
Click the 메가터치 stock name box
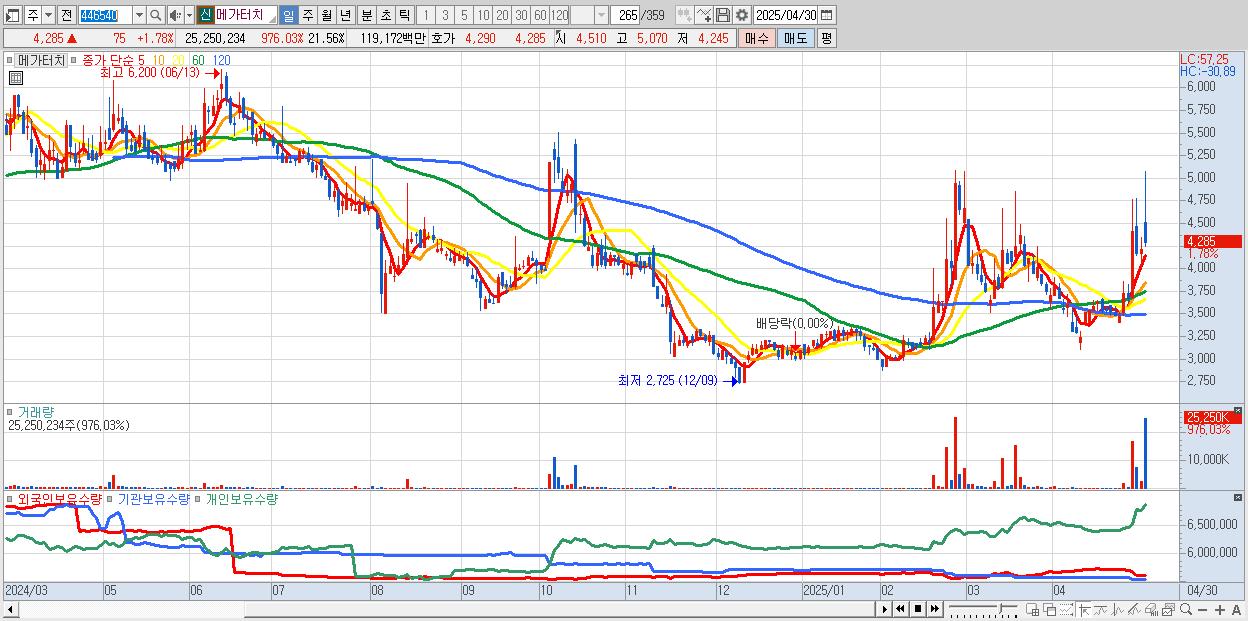[x=245, y=15]
